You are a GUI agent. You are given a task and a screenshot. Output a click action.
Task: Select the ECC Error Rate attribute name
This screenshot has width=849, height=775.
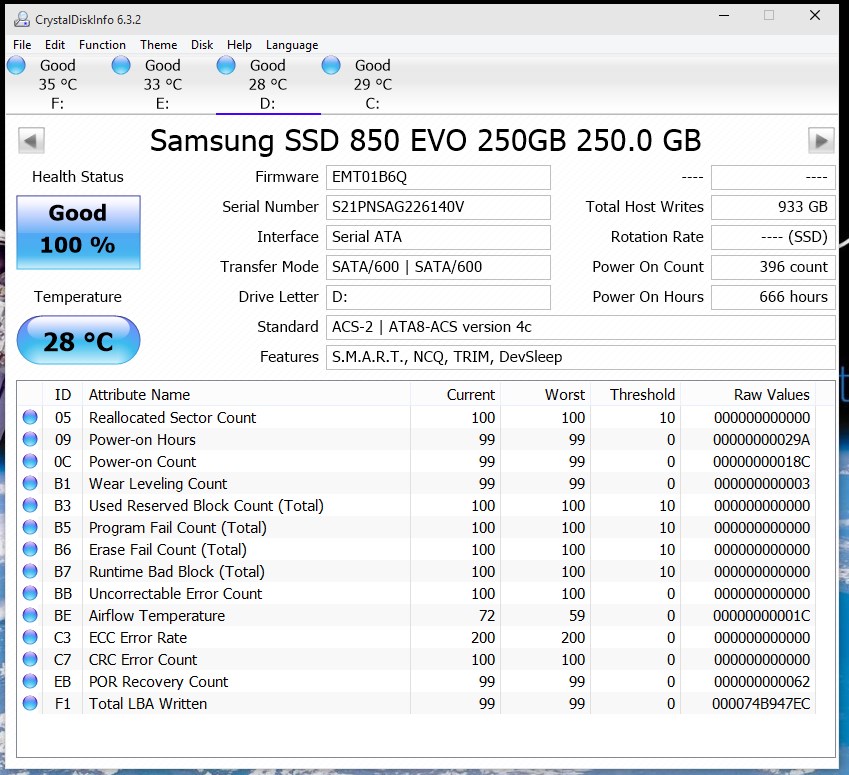click(x=138, y=637)
